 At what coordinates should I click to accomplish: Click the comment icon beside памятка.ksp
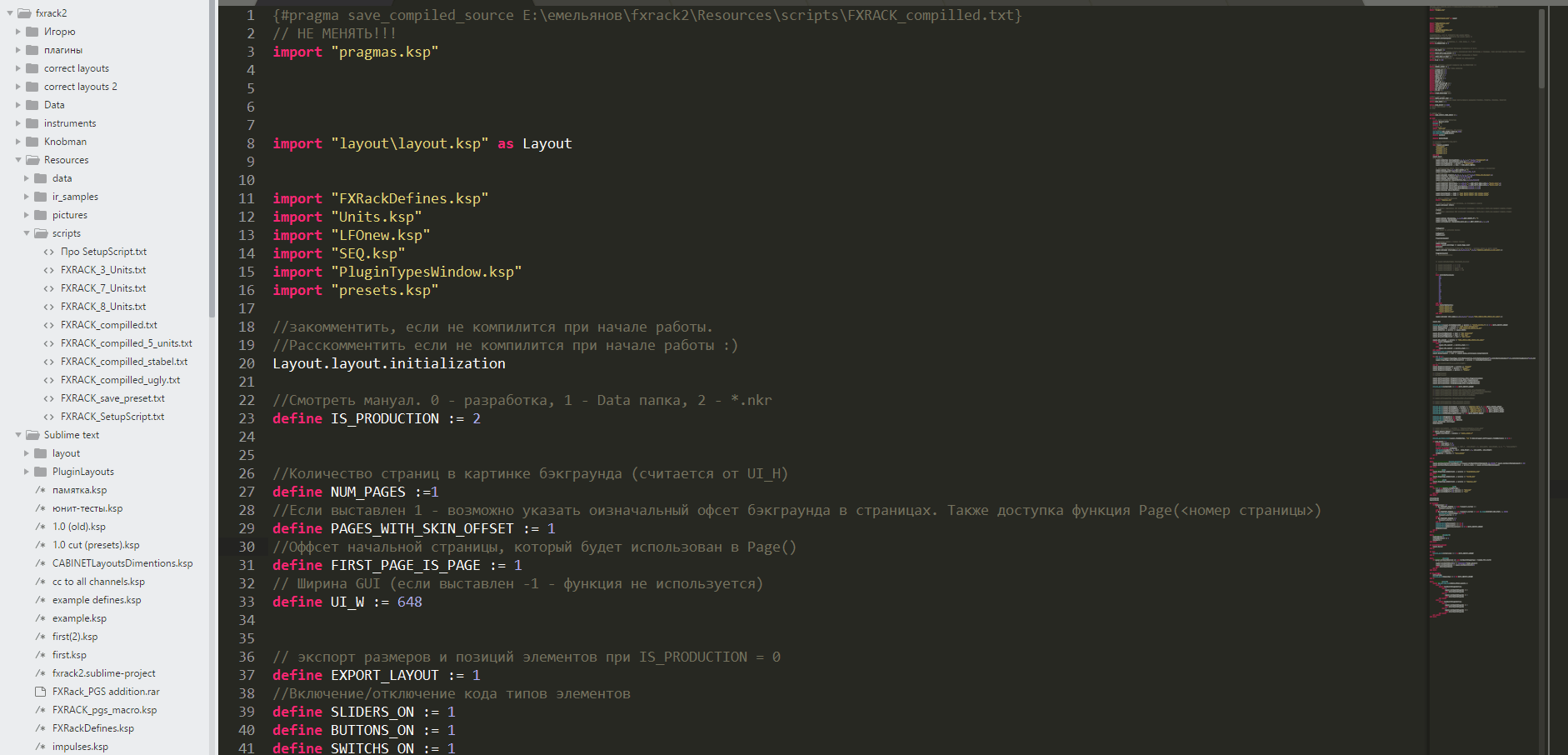tap(41, 490)
